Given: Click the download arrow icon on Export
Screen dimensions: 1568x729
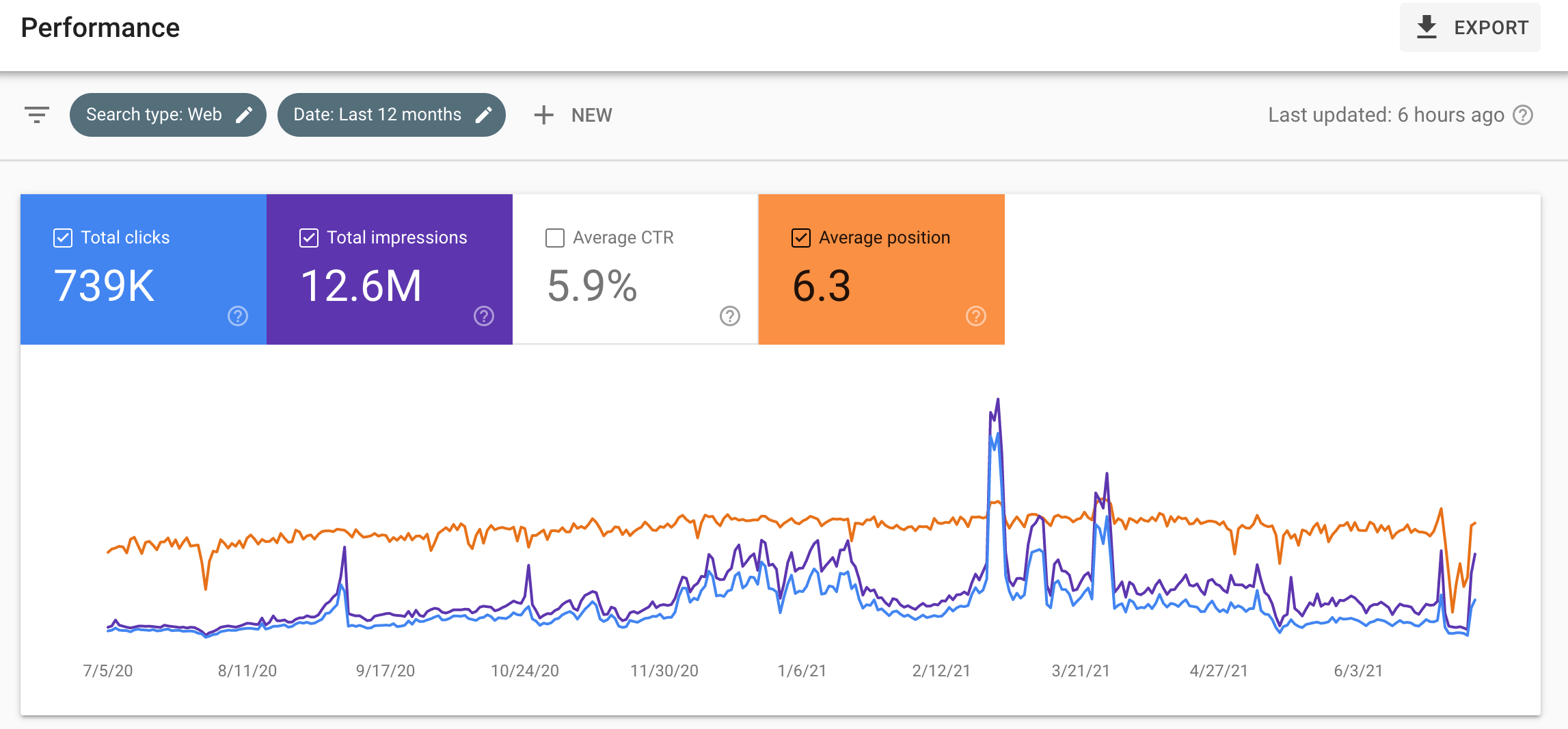Looking at the screenshot, I should click(1427, 27).
